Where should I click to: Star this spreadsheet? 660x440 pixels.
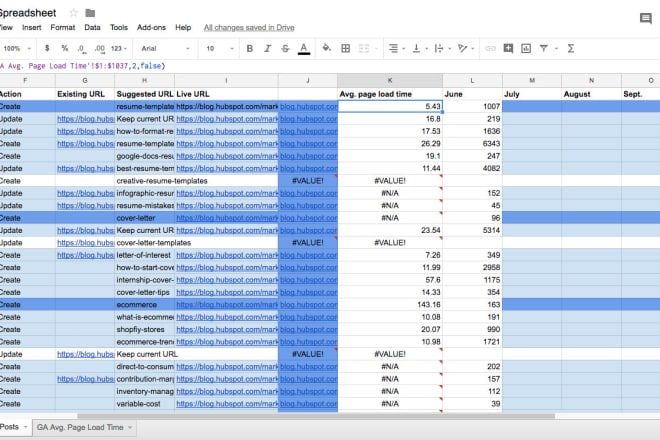coord(74,13)
